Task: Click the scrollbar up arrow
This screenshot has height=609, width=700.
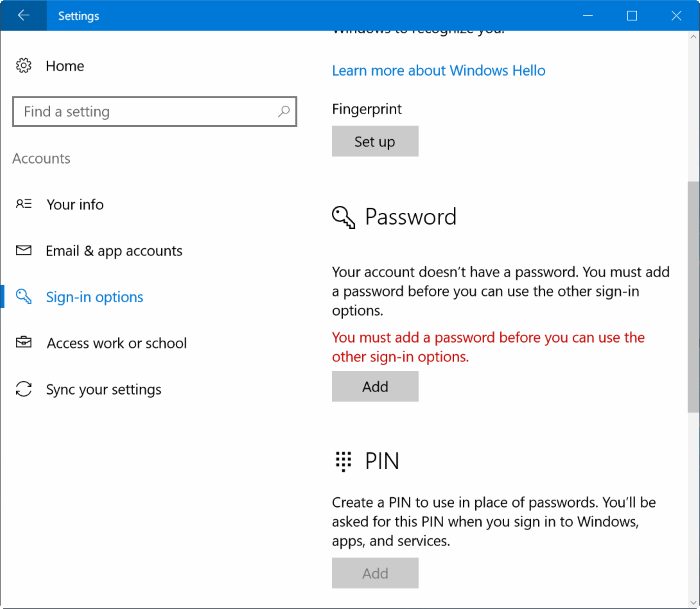Action: [693, 37]
